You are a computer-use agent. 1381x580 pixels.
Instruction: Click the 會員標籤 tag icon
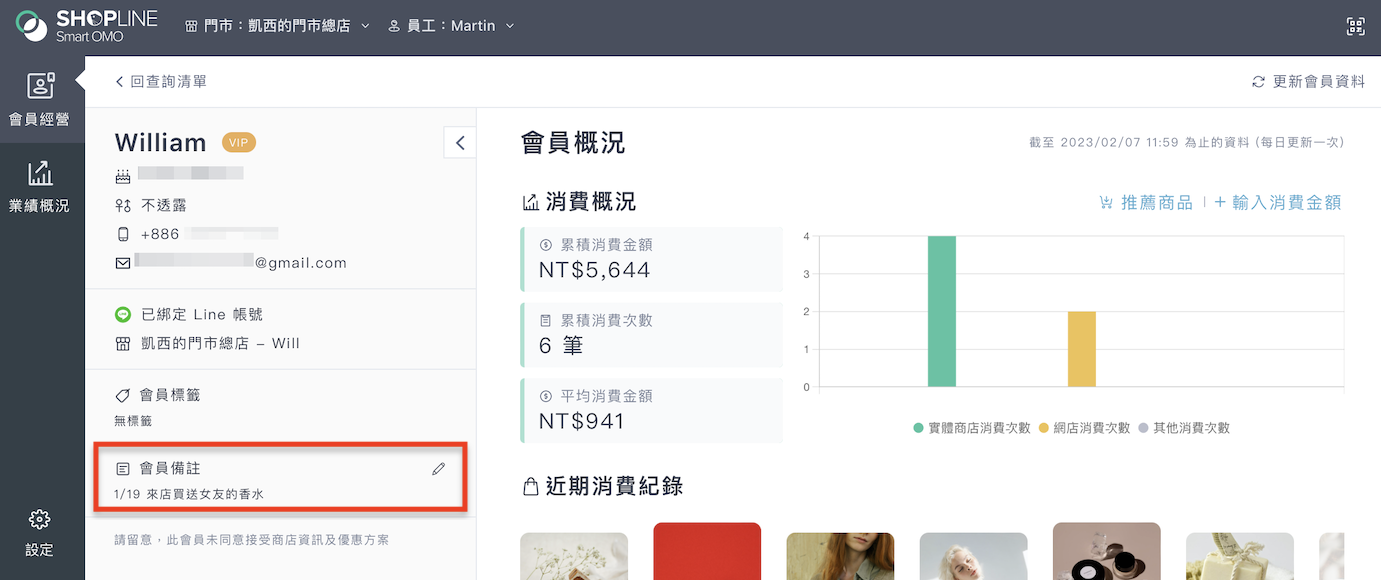123,395
